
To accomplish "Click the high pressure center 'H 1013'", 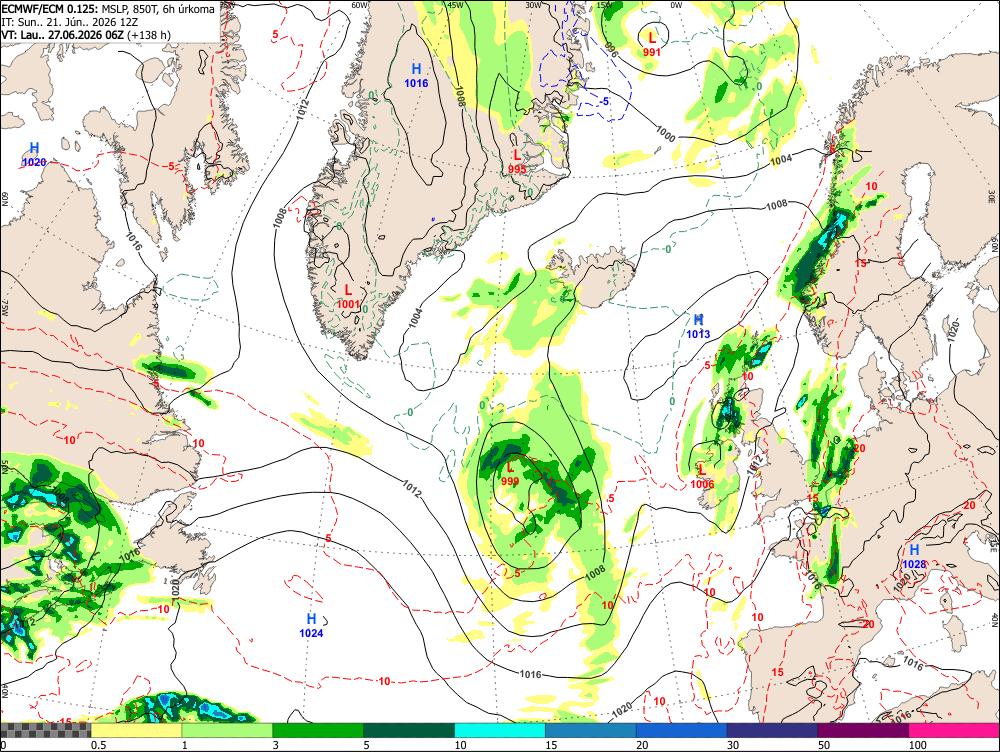I will click(698, 326).
